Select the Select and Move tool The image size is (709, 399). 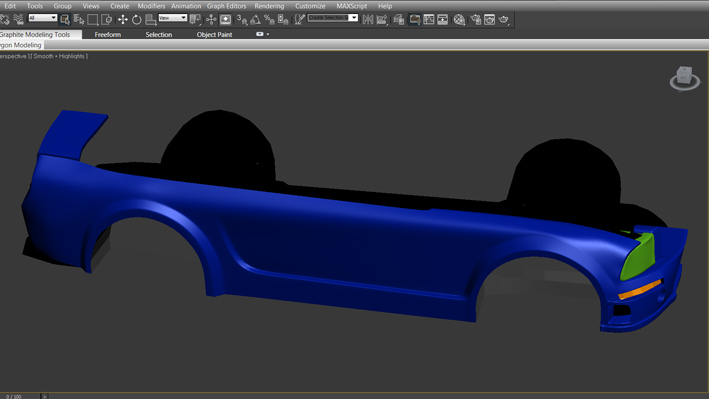tap(123, 19)
